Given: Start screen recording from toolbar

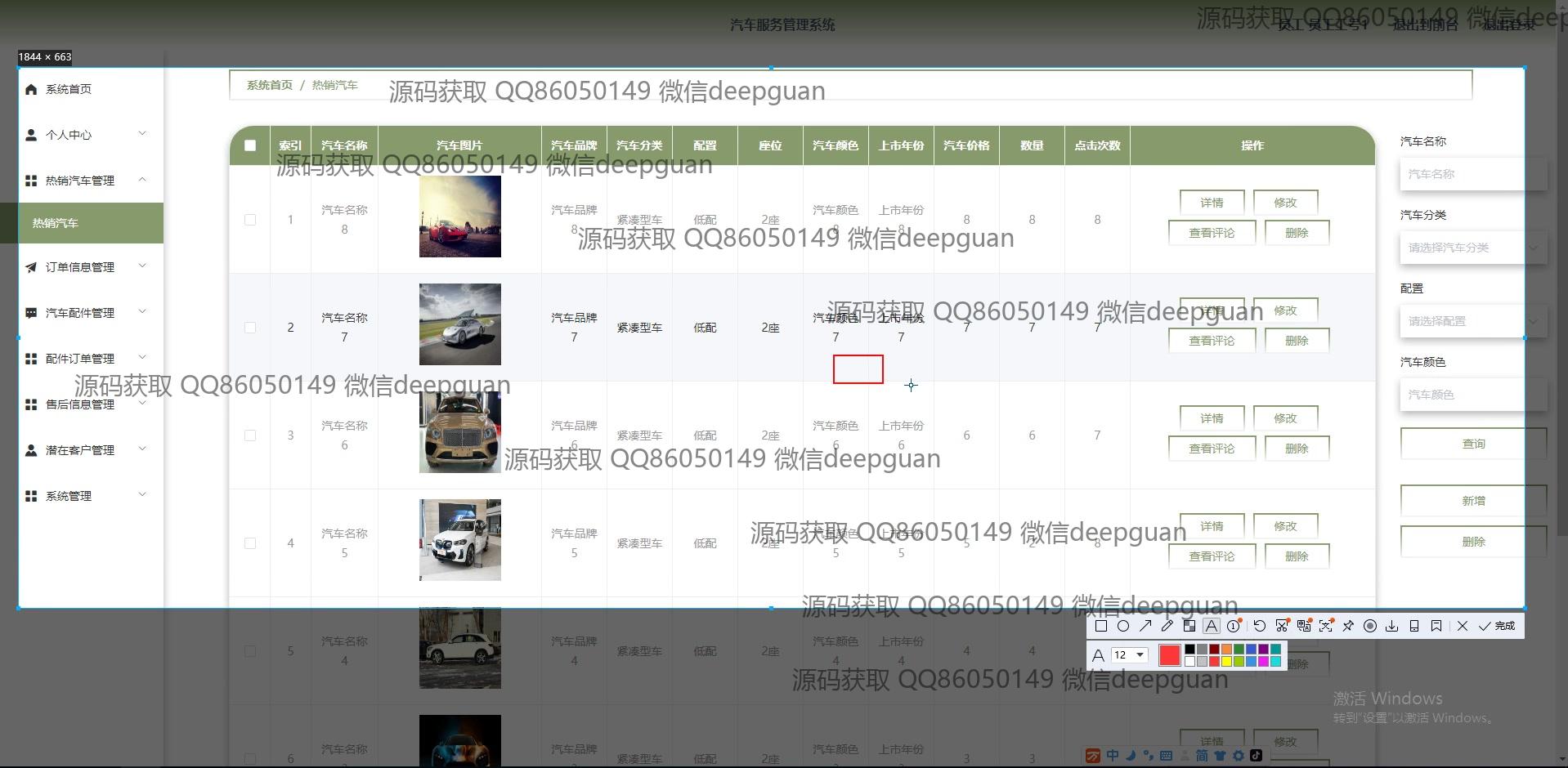Looking at the screenshot, I should tap(1370, 626).
